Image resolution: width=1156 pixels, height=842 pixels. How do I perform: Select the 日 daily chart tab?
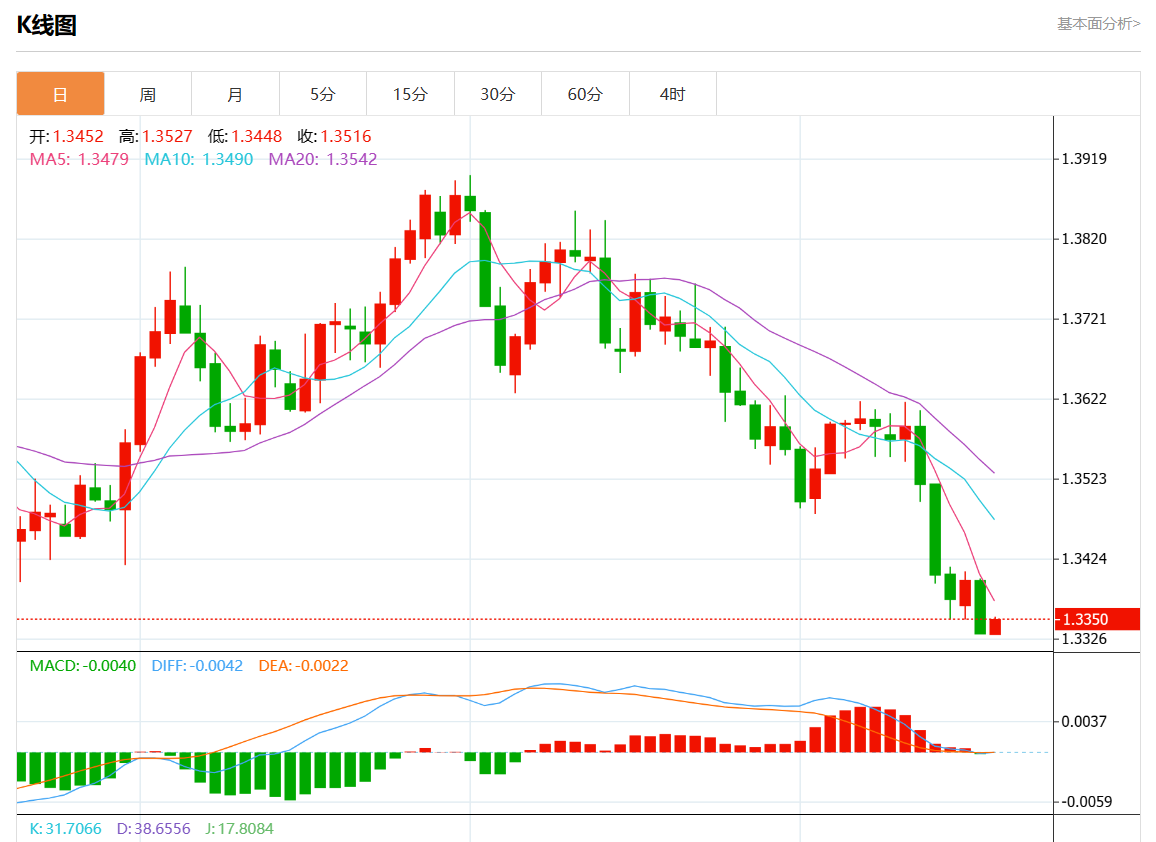click(x=60, y=94)
